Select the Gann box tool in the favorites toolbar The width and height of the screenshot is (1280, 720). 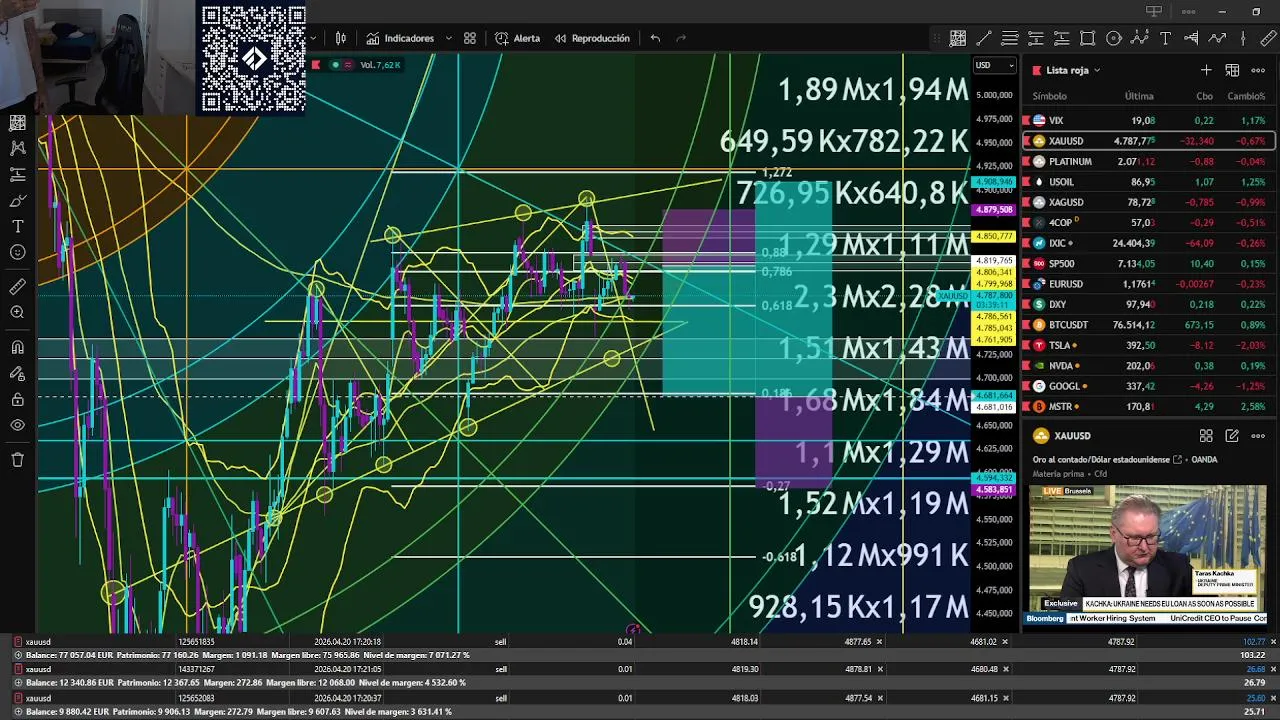pyautogui.click(x=957, y=38)
